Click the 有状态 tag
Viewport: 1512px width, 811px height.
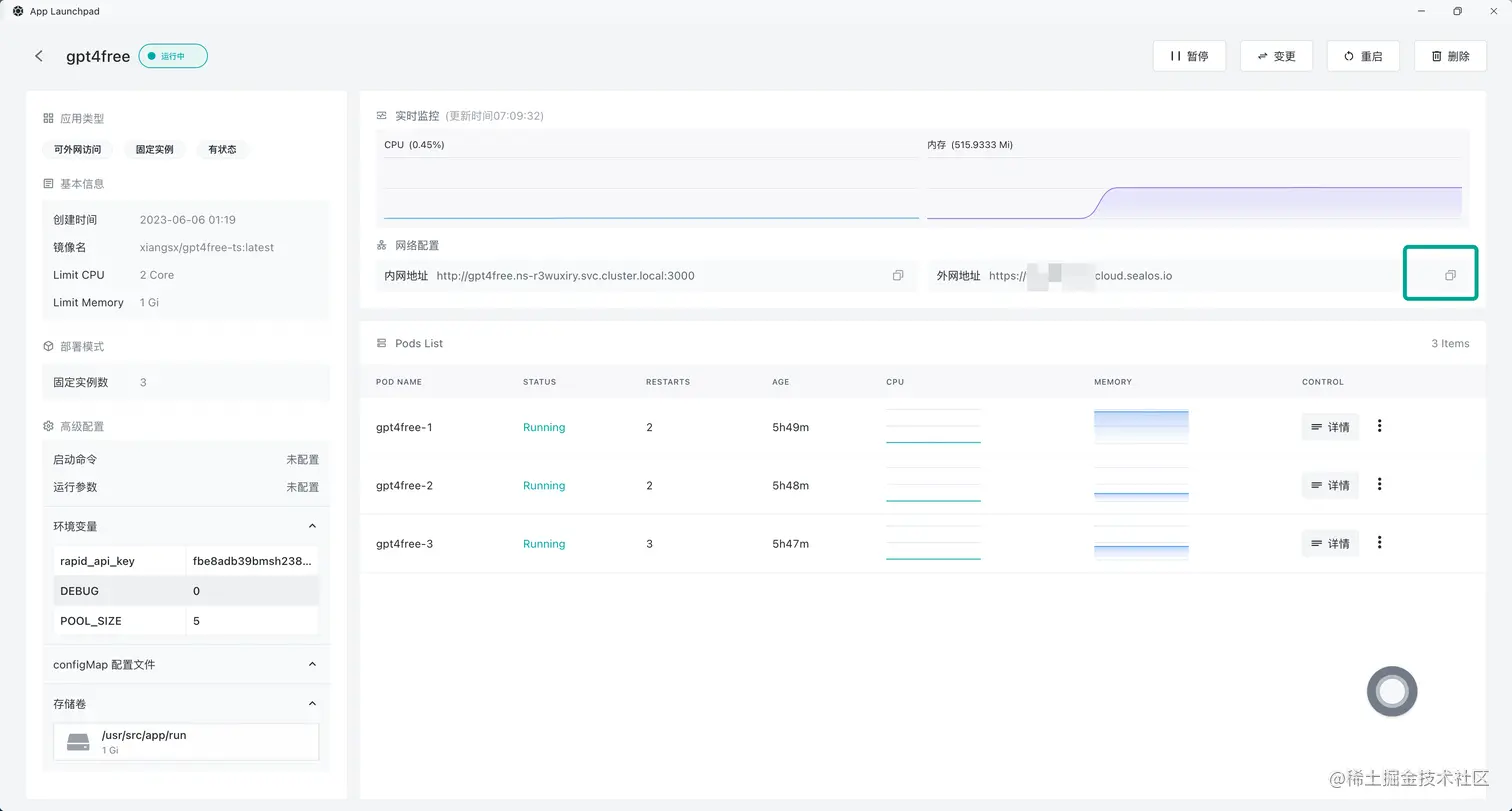222,149
